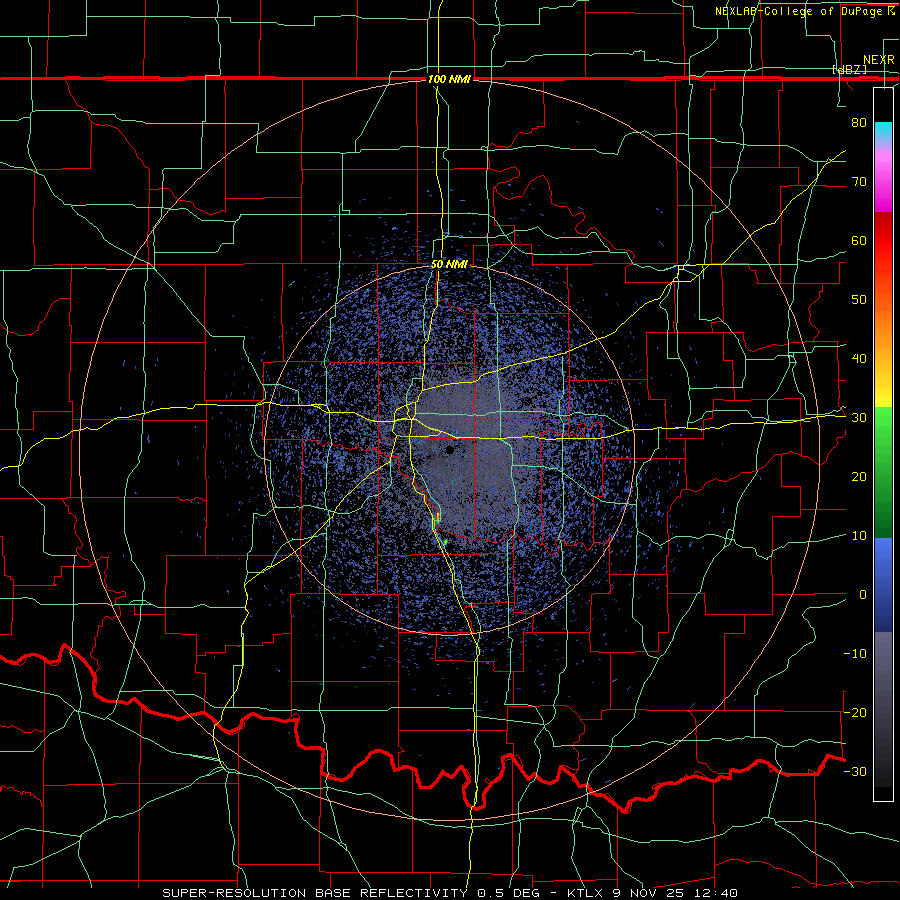
Task: Click the -30 value on dBZ scale
Action: (855, 771)
